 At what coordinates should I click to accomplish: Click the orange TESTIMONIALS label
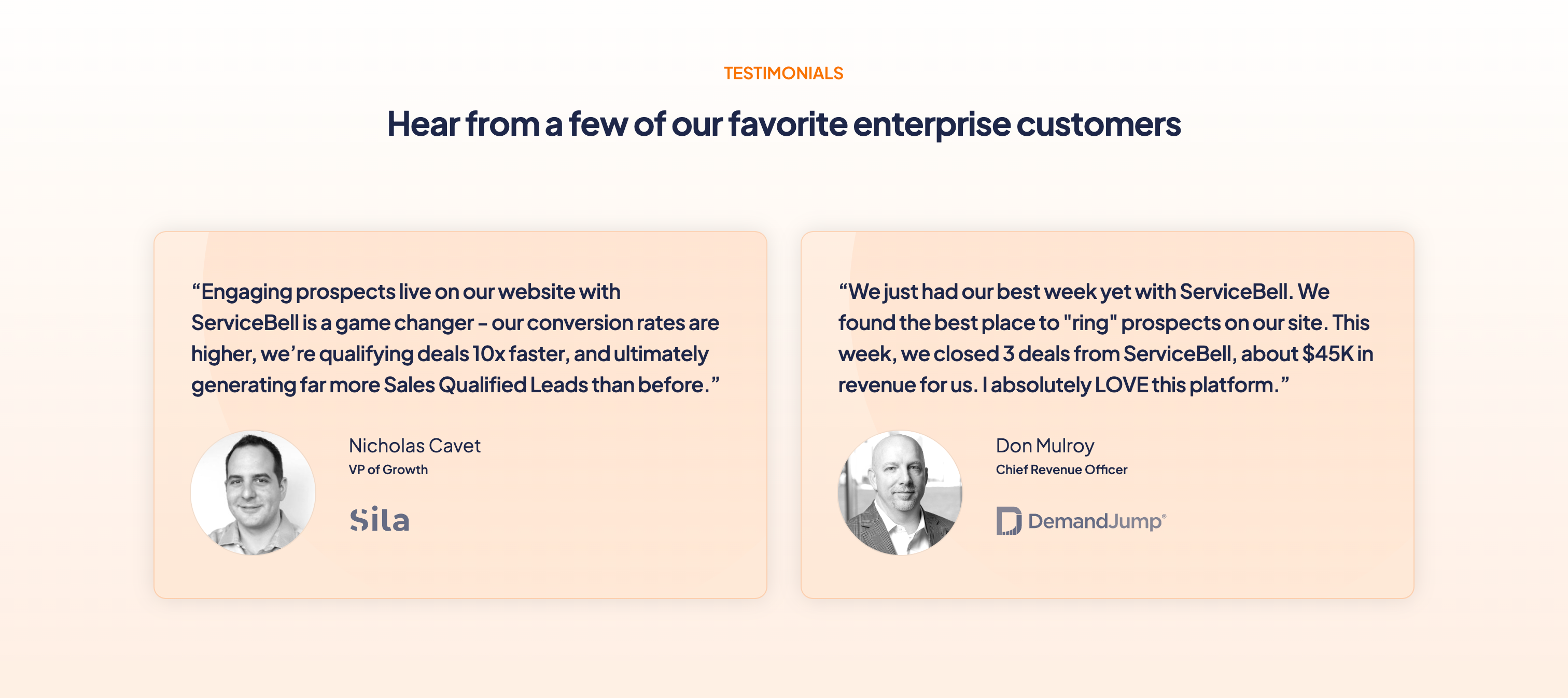tap(783, 74)
